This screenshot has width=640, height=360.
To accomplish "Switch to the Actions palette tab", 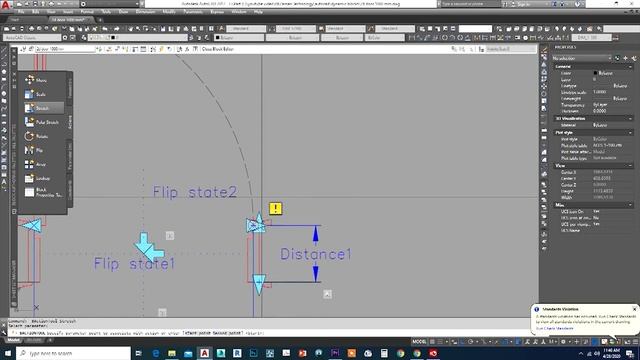I will click(70, 122).
